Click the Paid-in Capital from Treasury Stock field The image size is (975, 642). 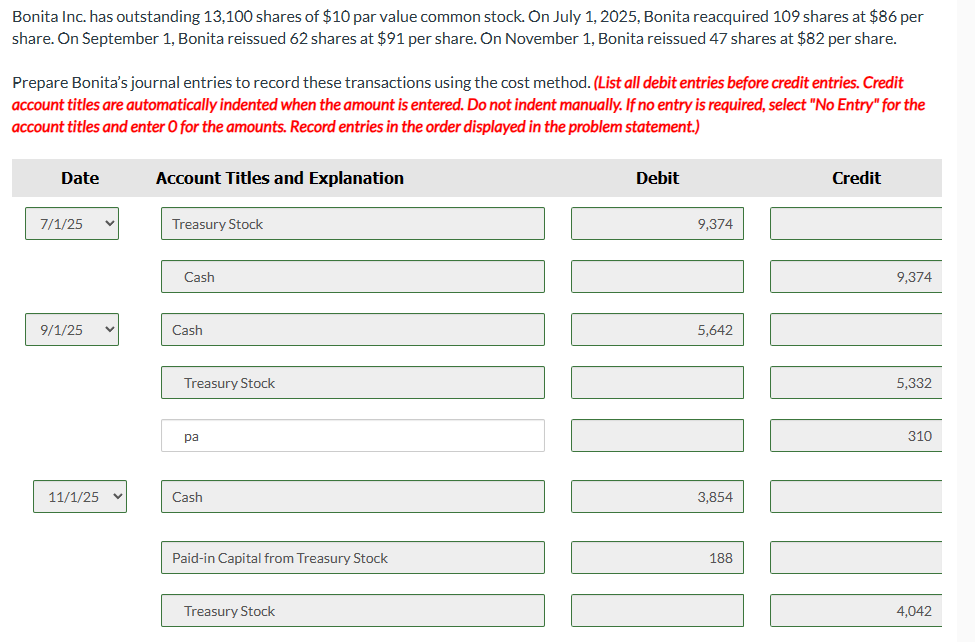coord(353,557)
